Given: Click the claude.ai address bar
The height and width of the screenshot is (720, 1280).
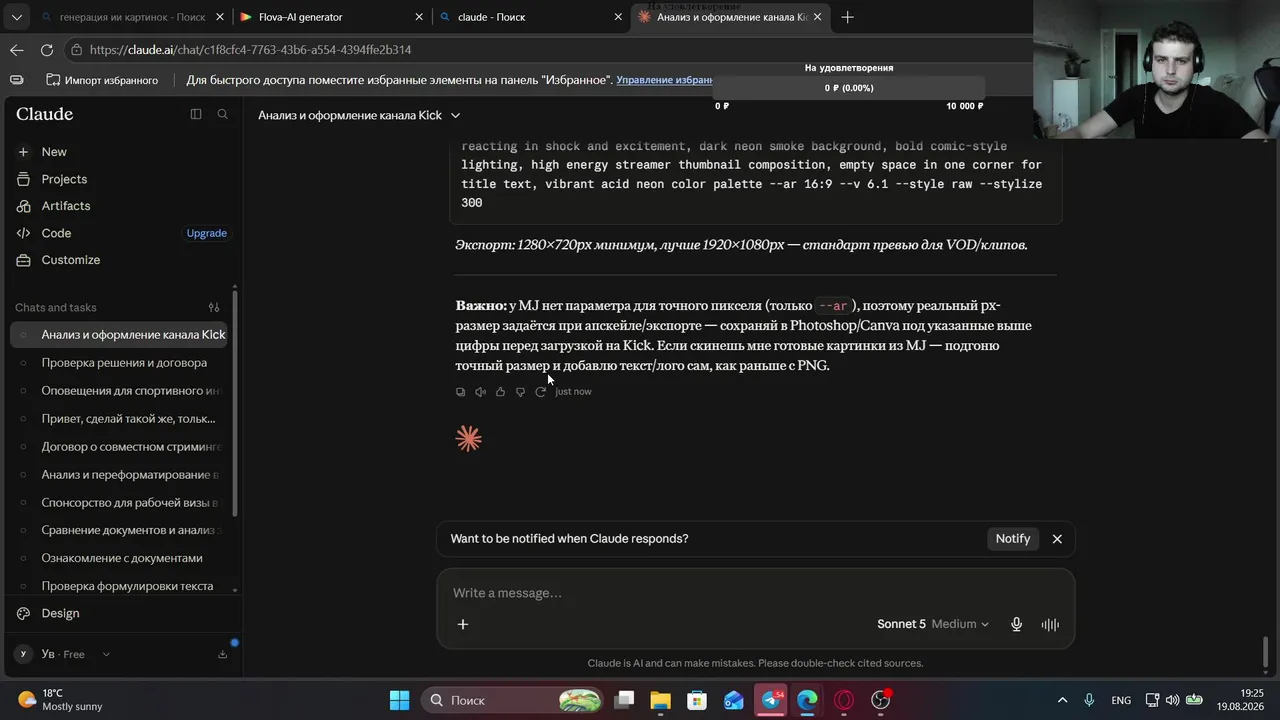Looking at the screenshot, I should [x=550, y=50].
